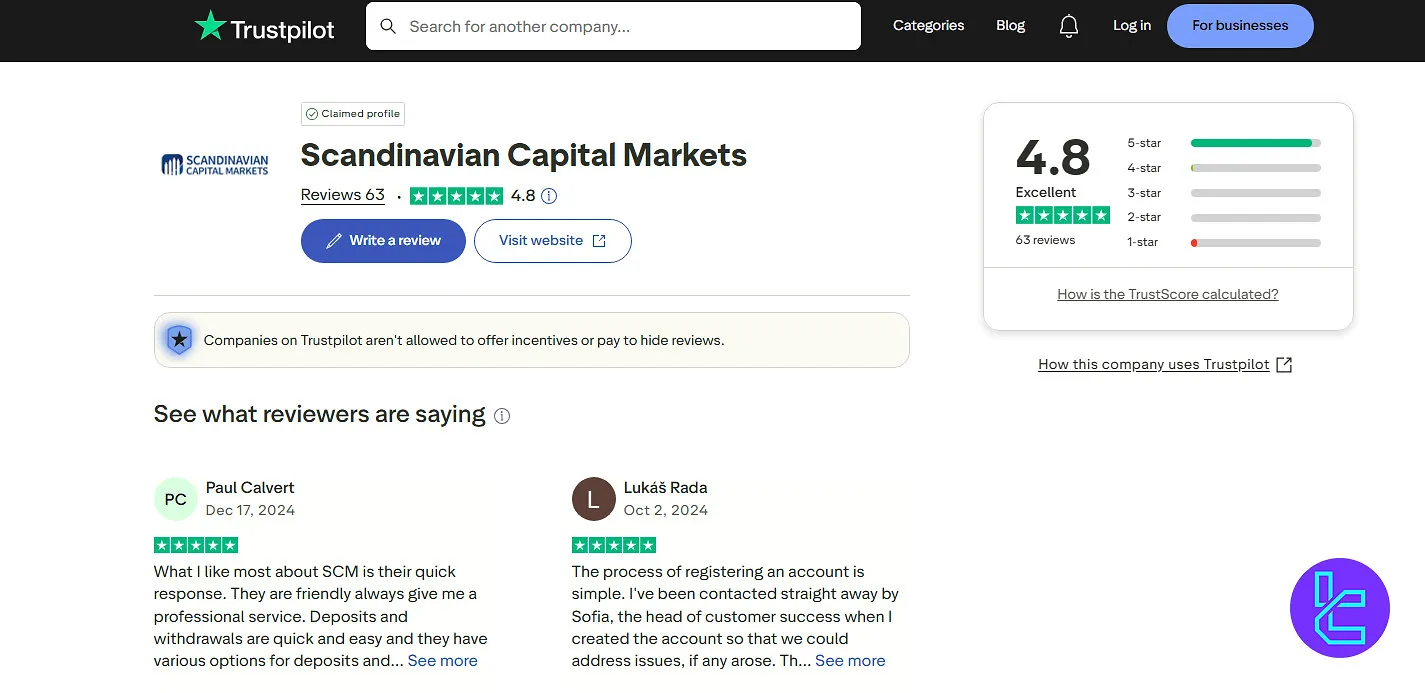Select Paul Calvert's five-star rating
1425x693 pixels.
tap(196, 544)
